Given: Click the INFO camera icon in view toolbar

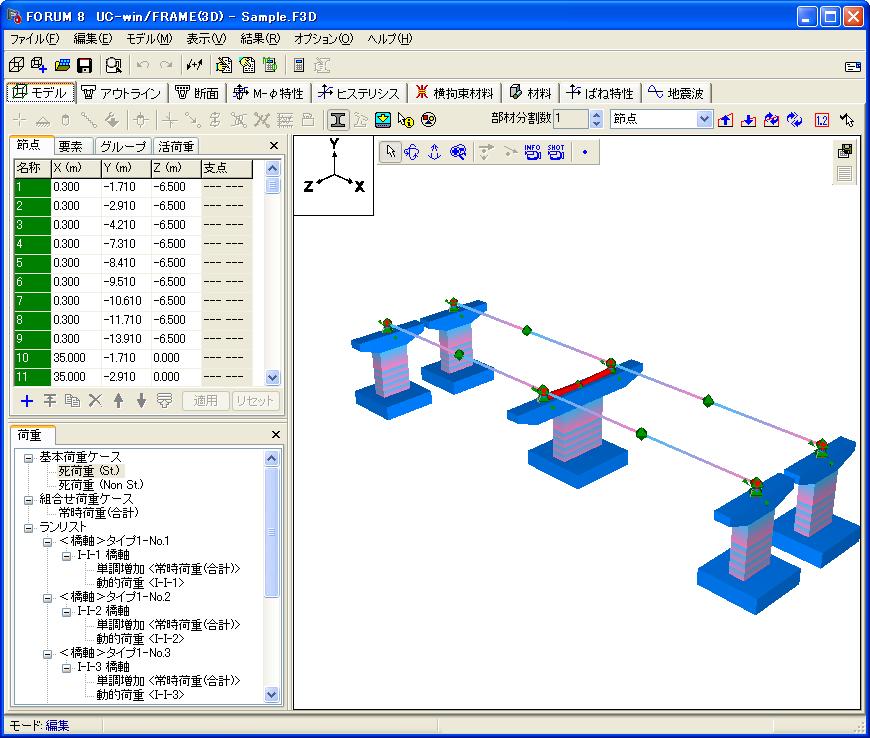Looking at the screenshot, I should point(532,152).
